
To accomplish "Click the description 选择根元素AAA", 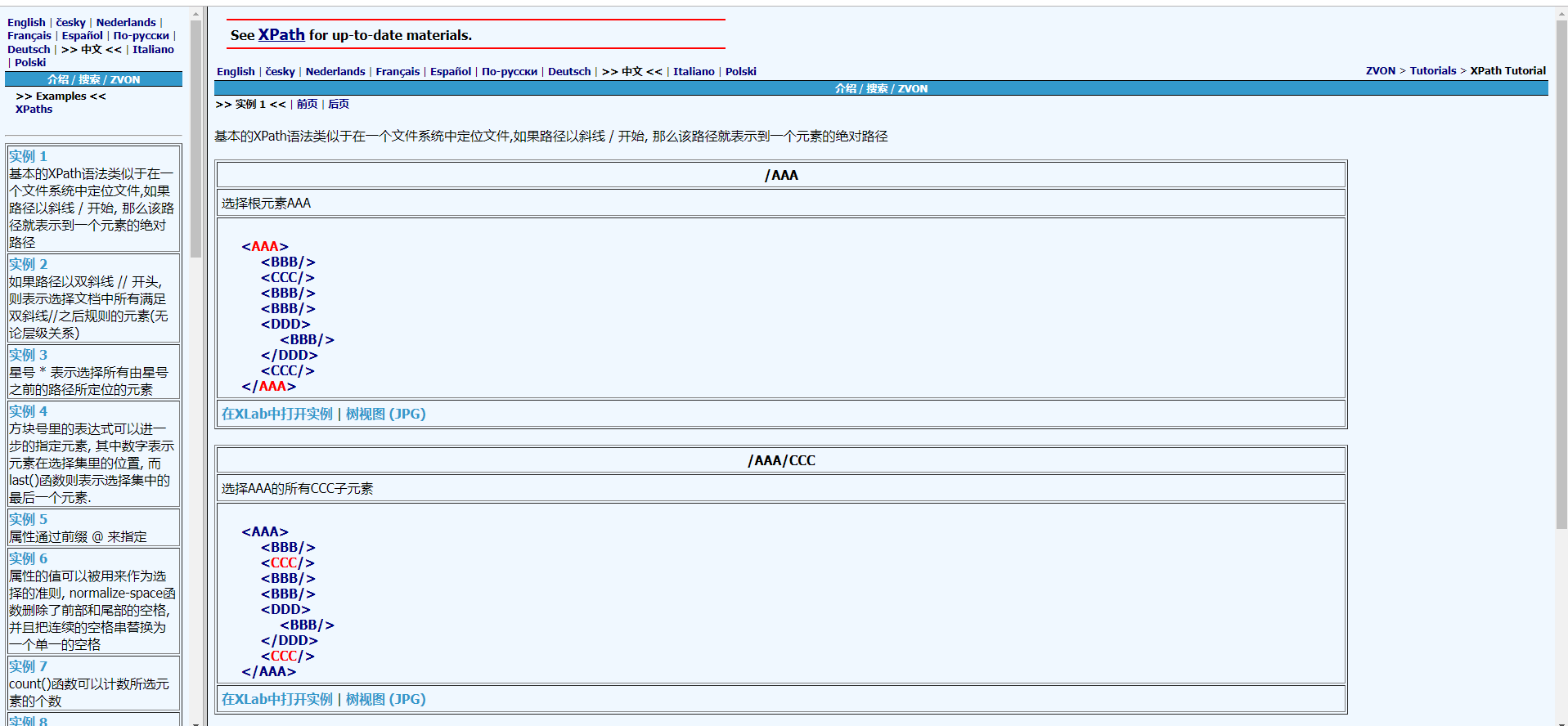I will (x=267, y=203).
